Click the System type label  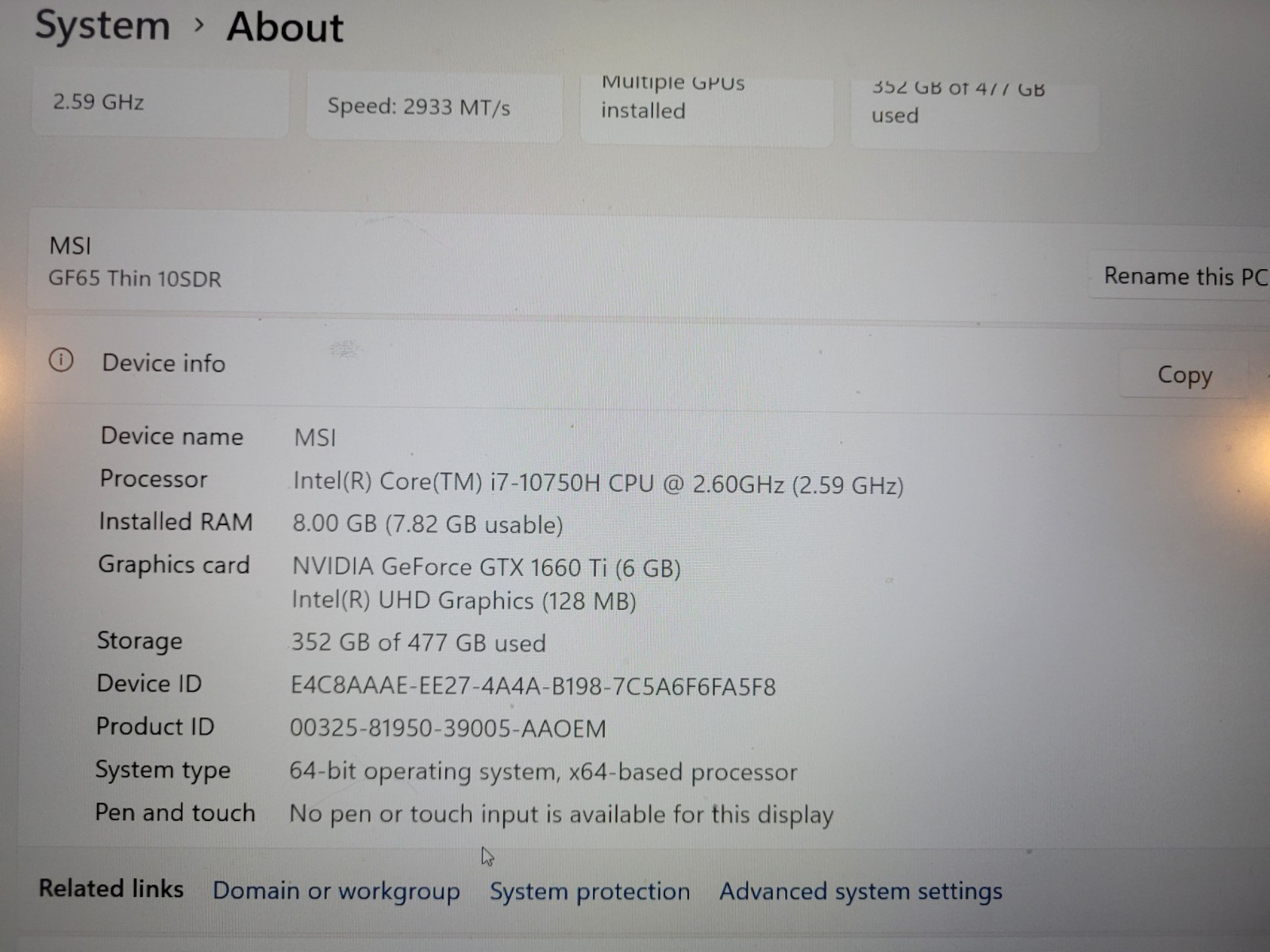click(x=163, y=770)
